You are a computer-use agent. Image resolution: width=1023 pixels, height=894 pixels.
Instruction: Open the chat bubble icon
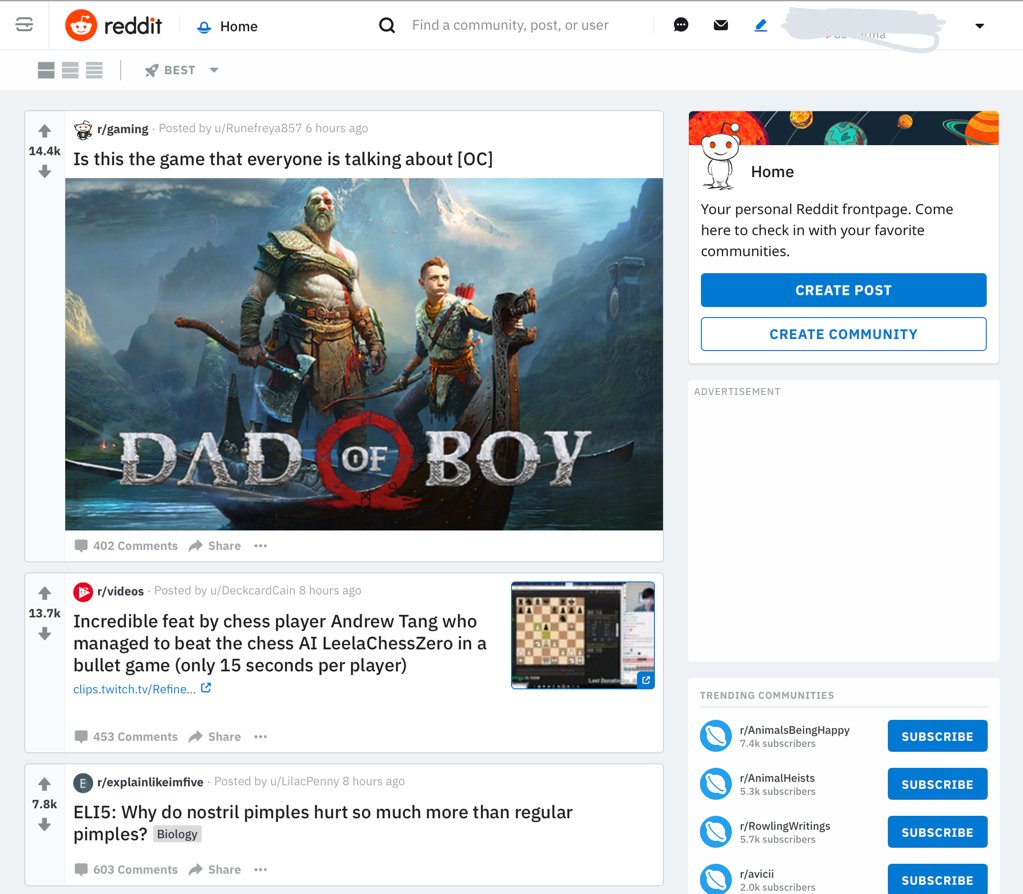click(x=680, y=25)
